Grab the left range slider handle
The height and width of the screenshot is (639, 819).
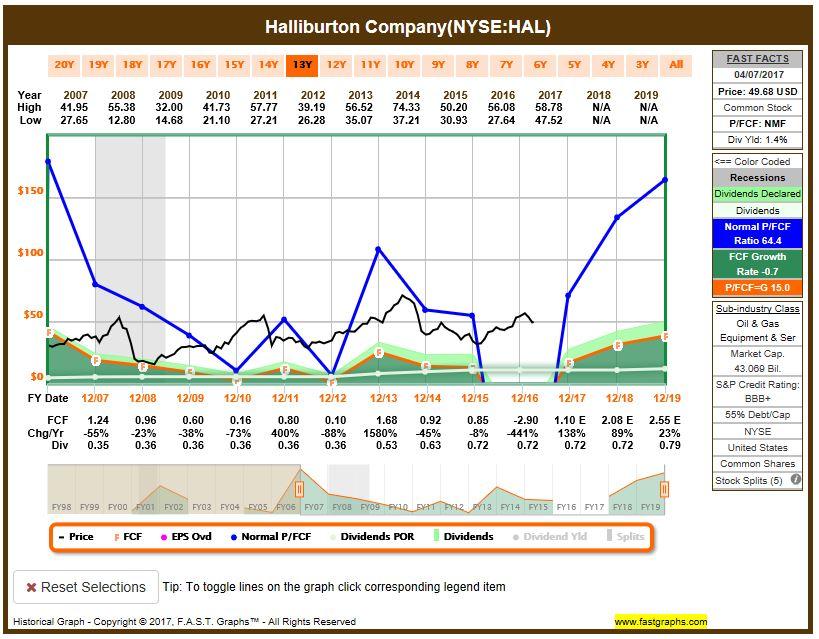(299, 490)
